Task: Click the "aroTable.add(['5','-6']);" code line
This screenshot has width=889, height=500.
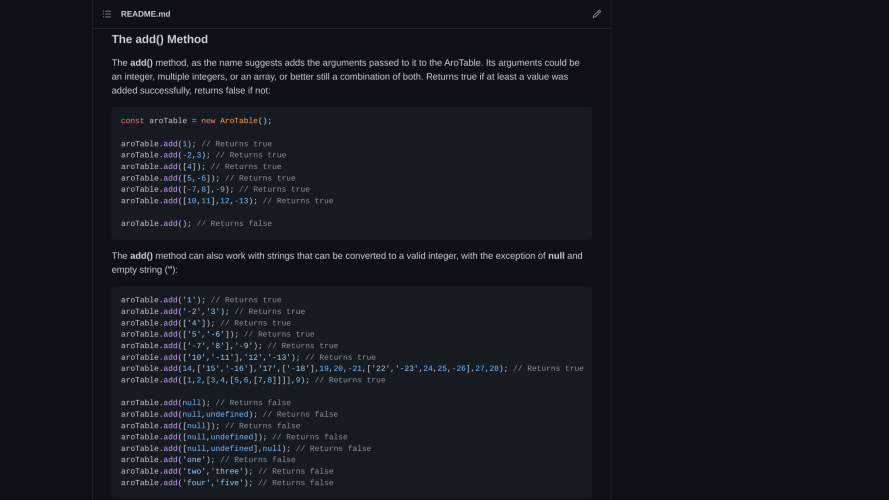Action: tap(218, 334)
